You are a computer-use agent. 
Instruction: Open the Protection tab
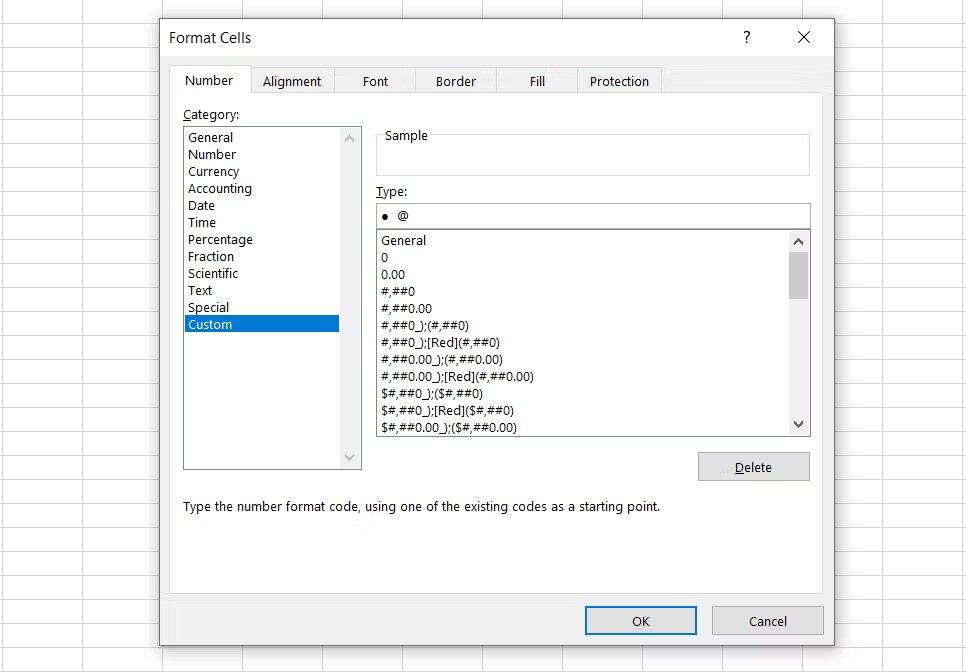619,81
